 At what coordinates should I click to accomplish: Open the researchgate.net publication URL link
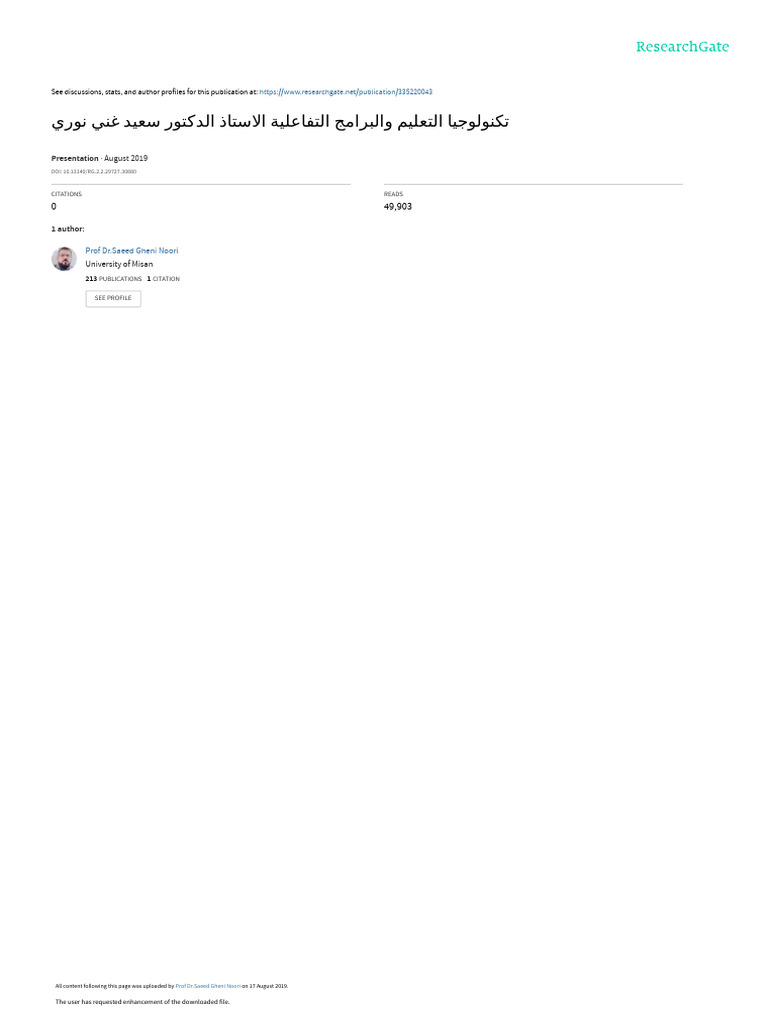click(x=345, y=92)
